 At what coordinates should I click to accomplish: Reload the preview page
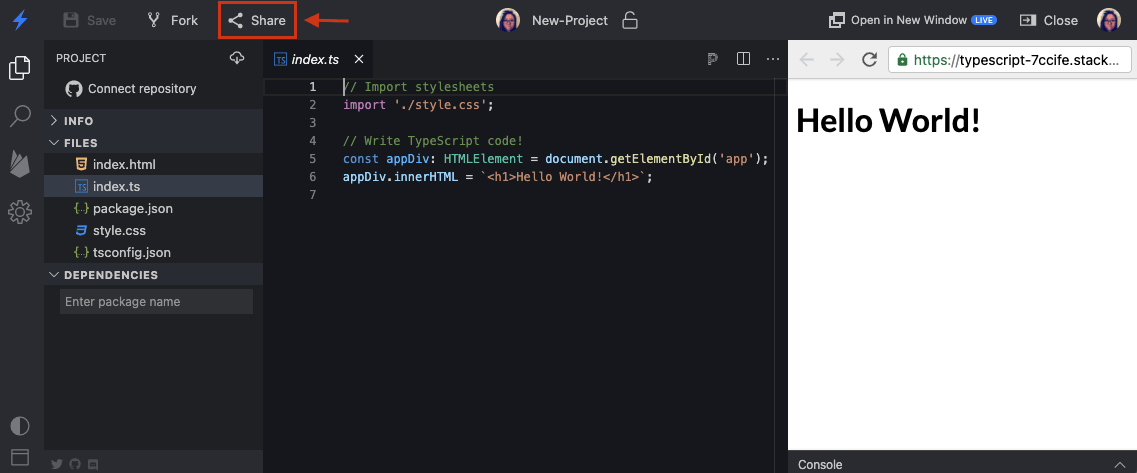tap(869, 60)
